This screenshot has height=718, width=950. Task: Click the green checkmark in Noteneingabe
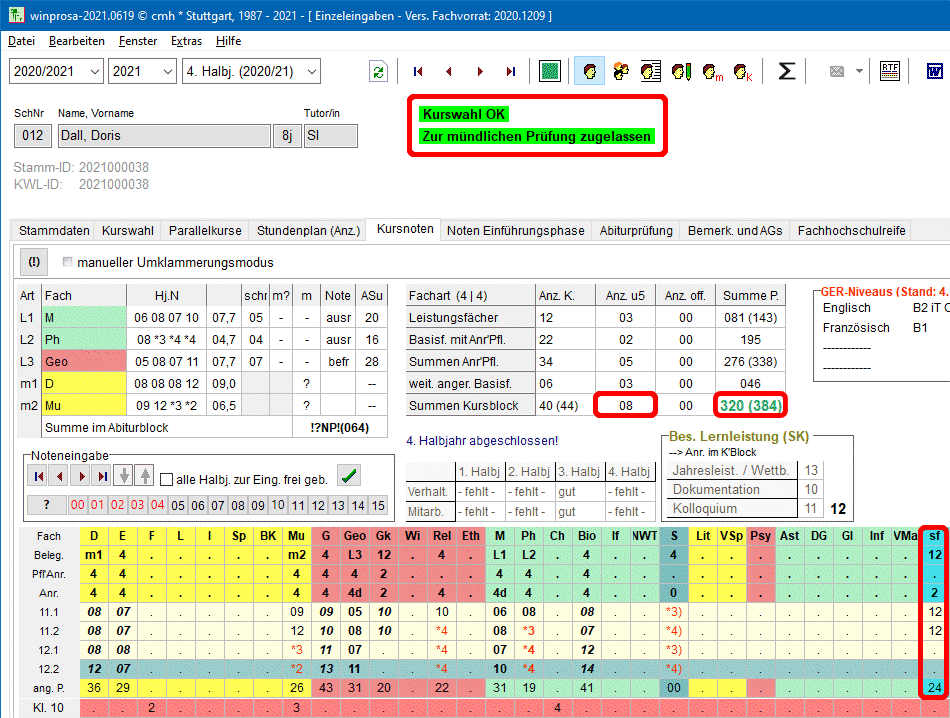(x=349, y=476)
